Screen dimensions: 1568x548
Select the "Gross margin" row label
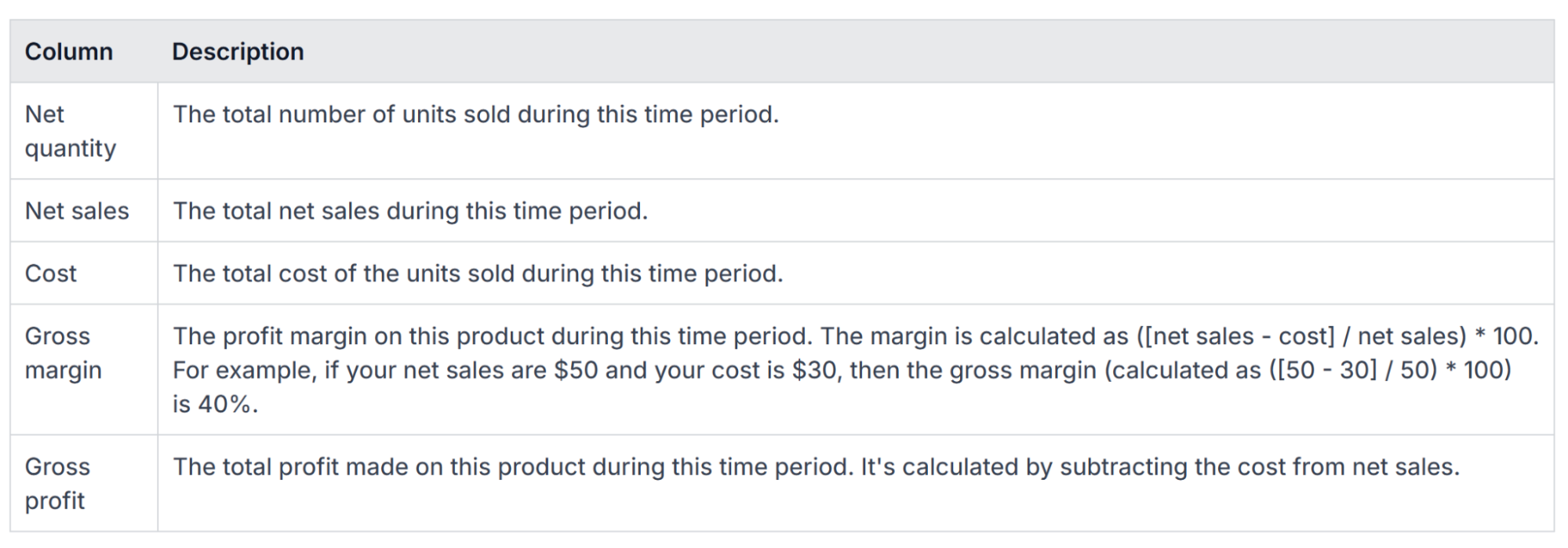tap(63, 353)
